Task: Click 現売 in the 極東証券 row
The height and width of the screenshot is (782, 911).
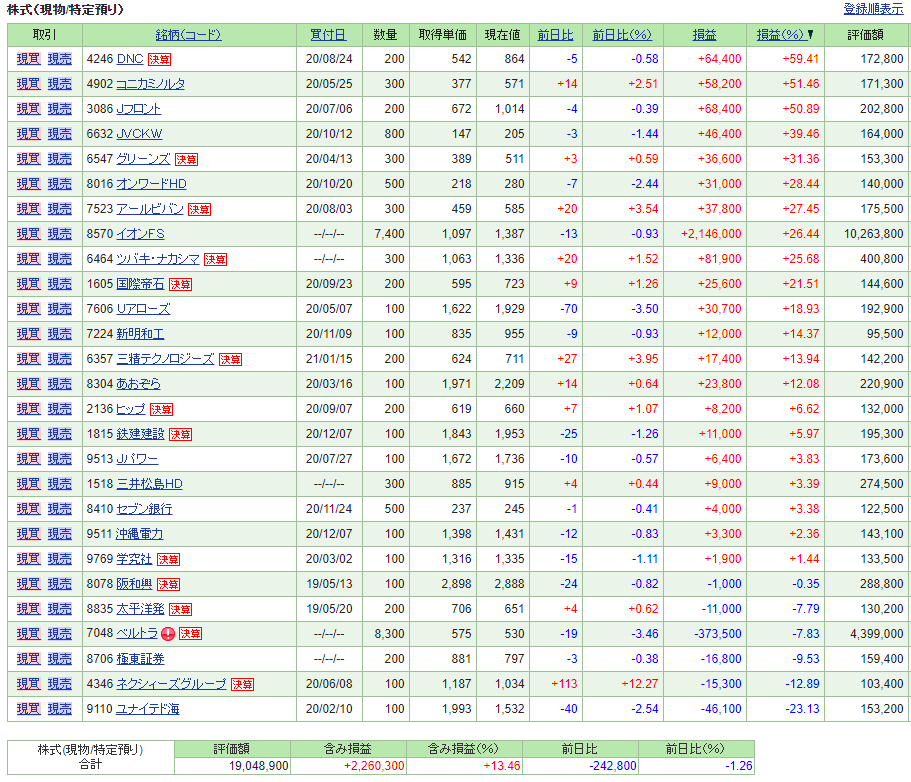Action: [60, 658]
